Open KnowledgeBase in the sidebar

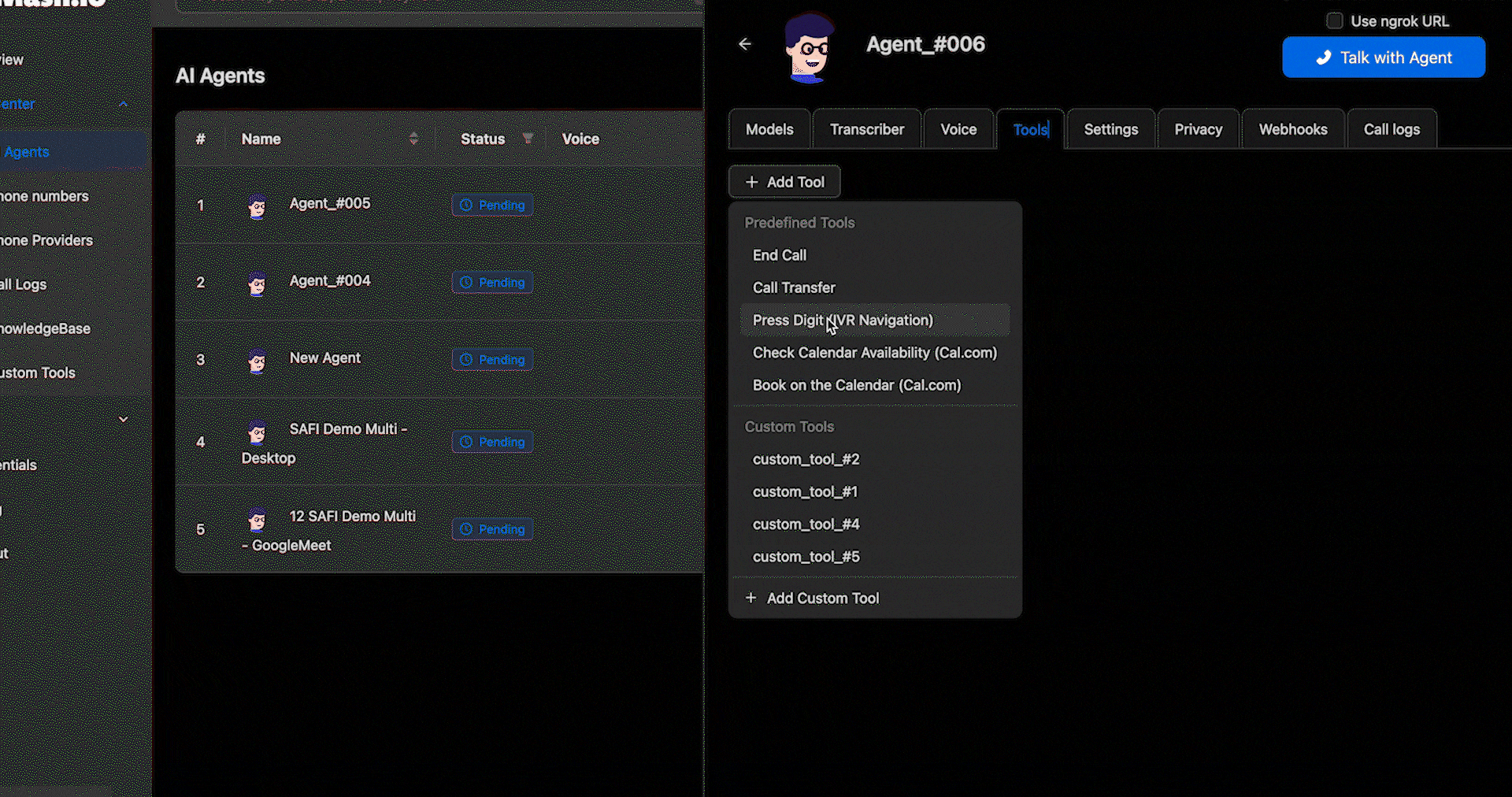[x=45, y=328]
